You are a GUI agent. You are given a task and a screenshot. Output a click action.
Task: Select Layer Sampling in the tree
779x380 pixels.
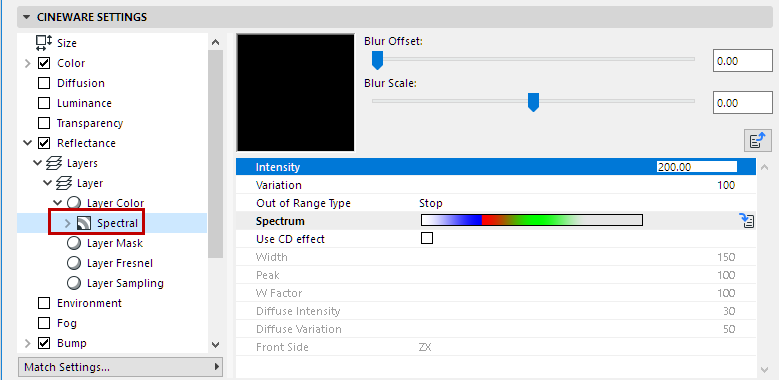point(125,283)
